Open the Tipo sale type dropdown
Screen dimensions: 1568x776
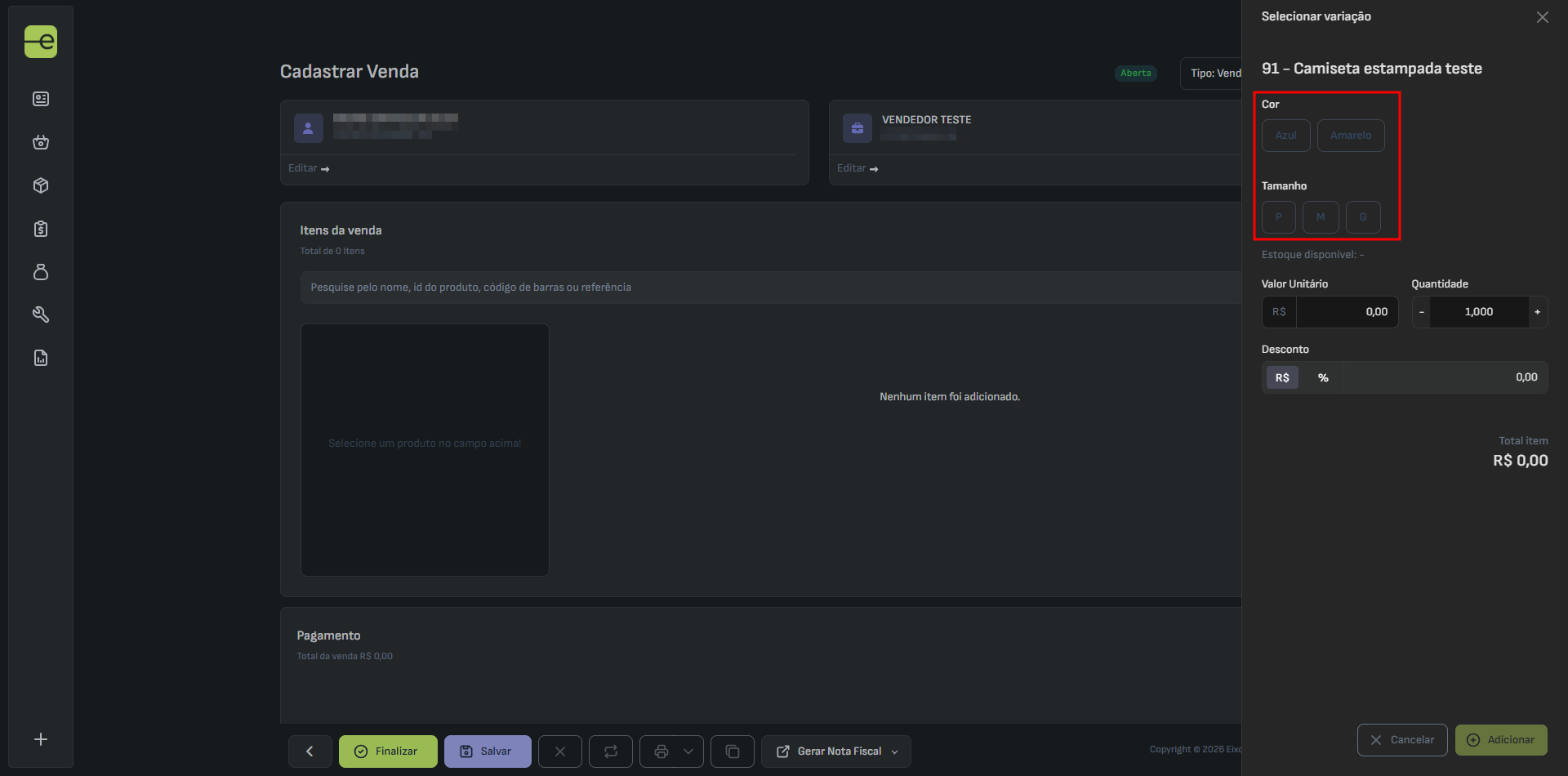click(x=1214, y=74)
